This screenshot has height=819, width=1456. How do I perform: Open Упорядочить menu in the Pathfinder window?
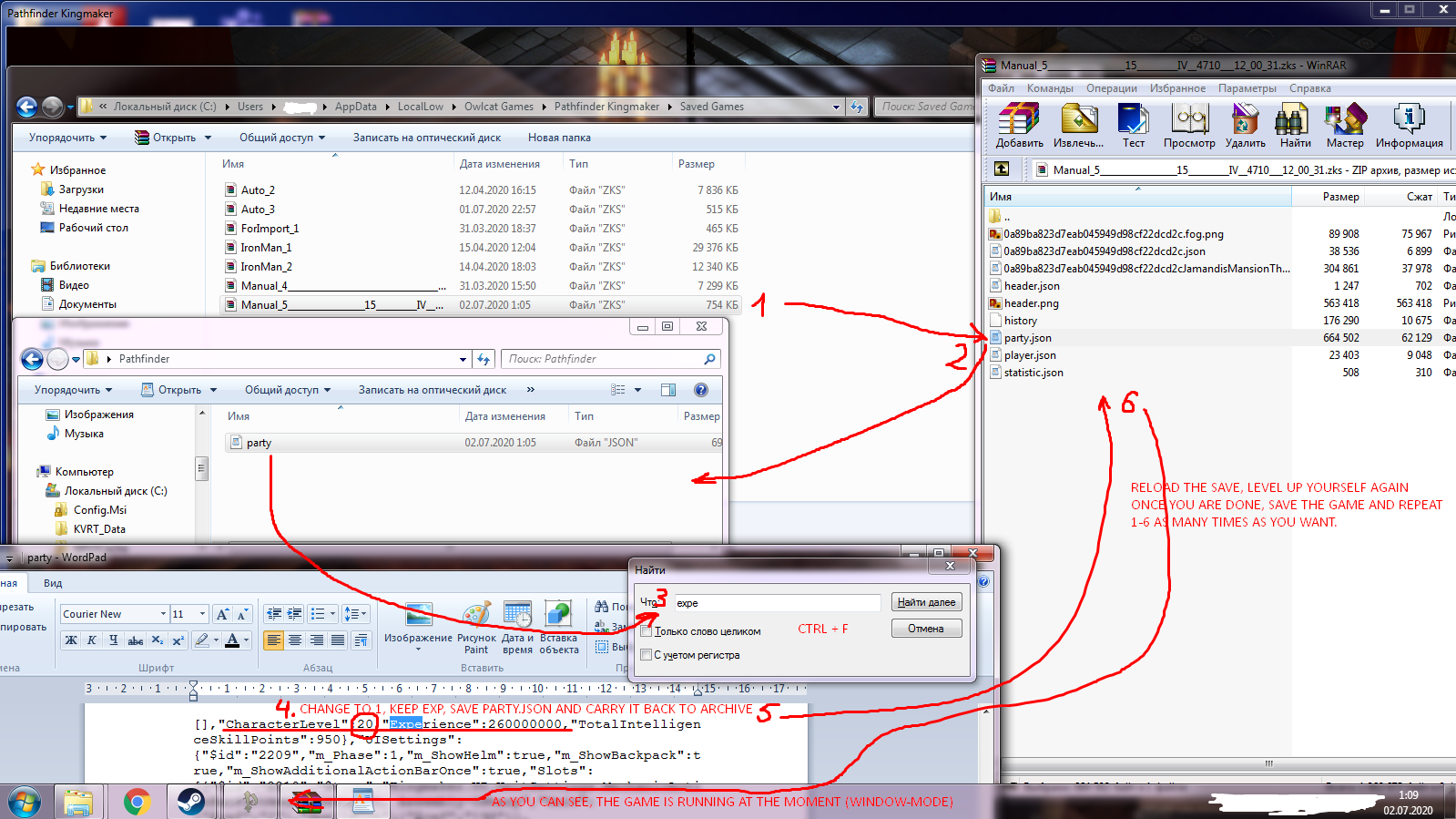tap(73, 390)
